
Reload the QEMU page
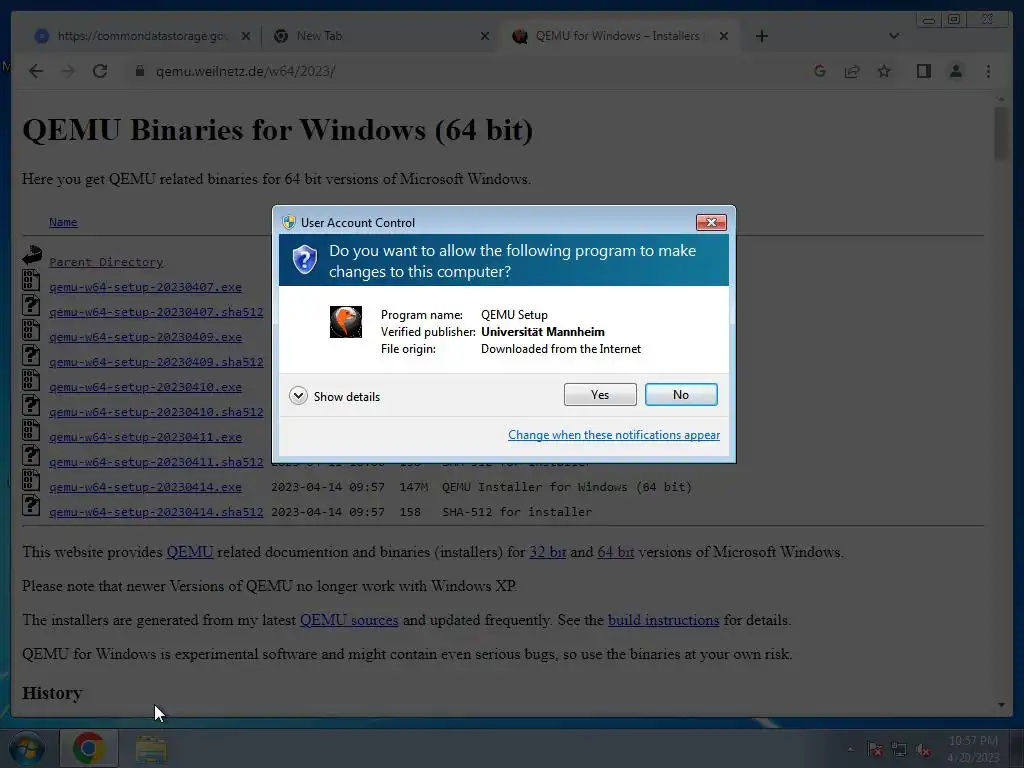[100, 71]
